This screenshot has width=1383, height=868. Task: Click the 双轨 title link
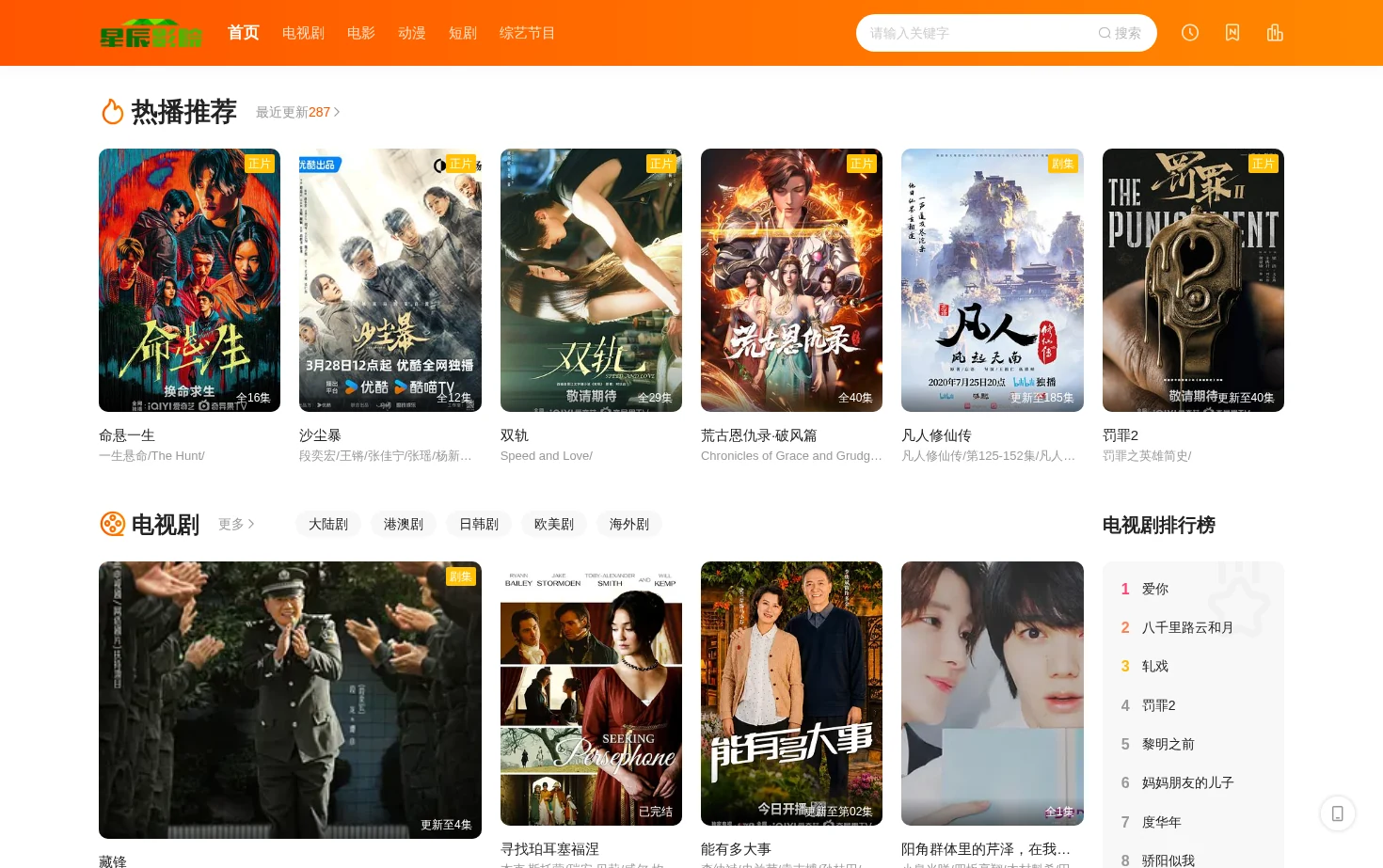pyautogui.click(x=515, y=435)
